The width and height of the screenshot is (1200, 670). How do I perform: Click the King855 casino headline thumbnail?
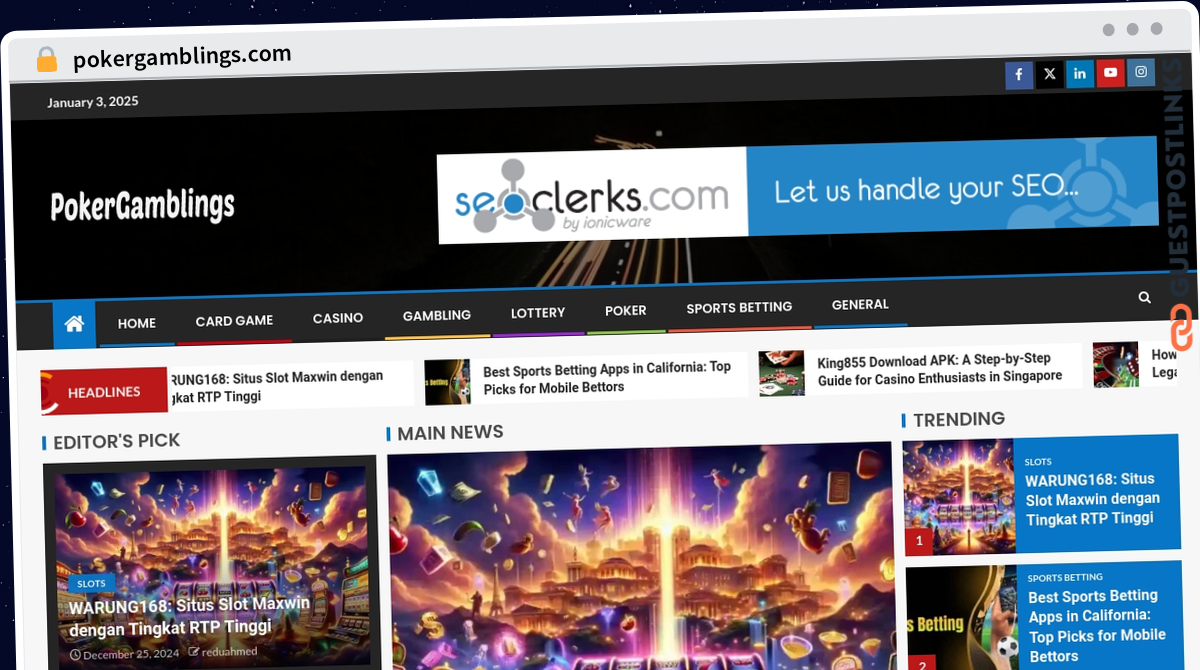point(781,373)
